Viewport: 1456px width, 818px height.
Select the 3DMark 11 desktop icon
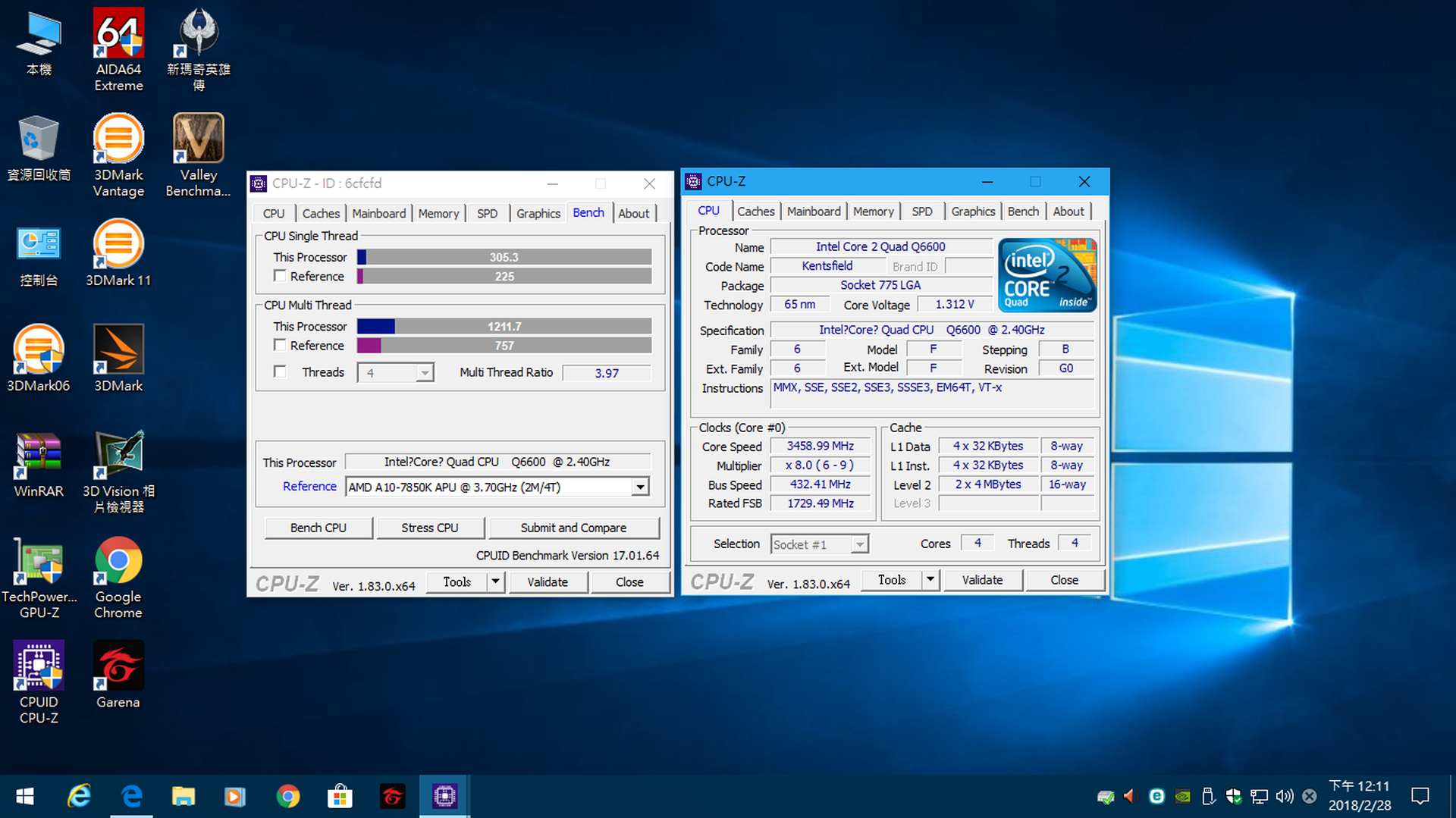click(x=118, y=253)
